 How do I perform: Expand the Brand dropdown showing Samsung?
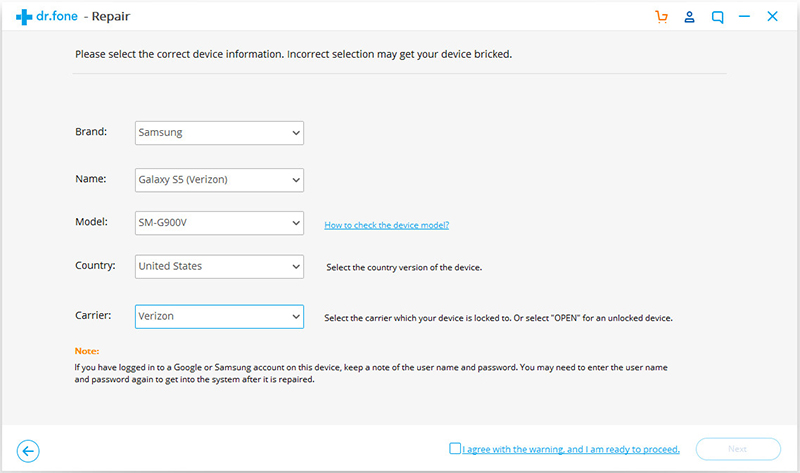click(x=219, y=133)
